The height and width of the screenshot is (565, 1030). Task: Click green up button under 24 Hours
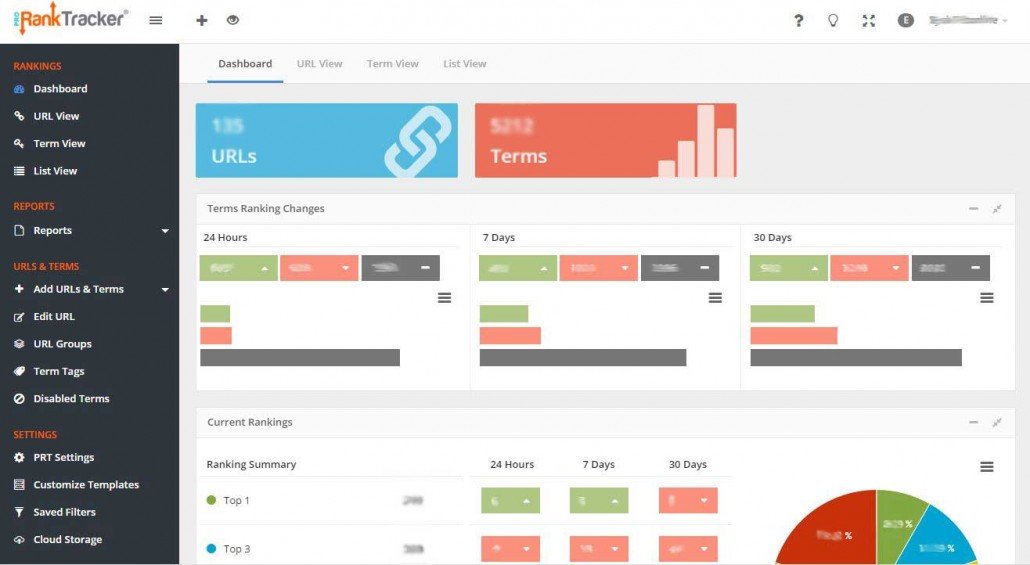coord(238,268)
